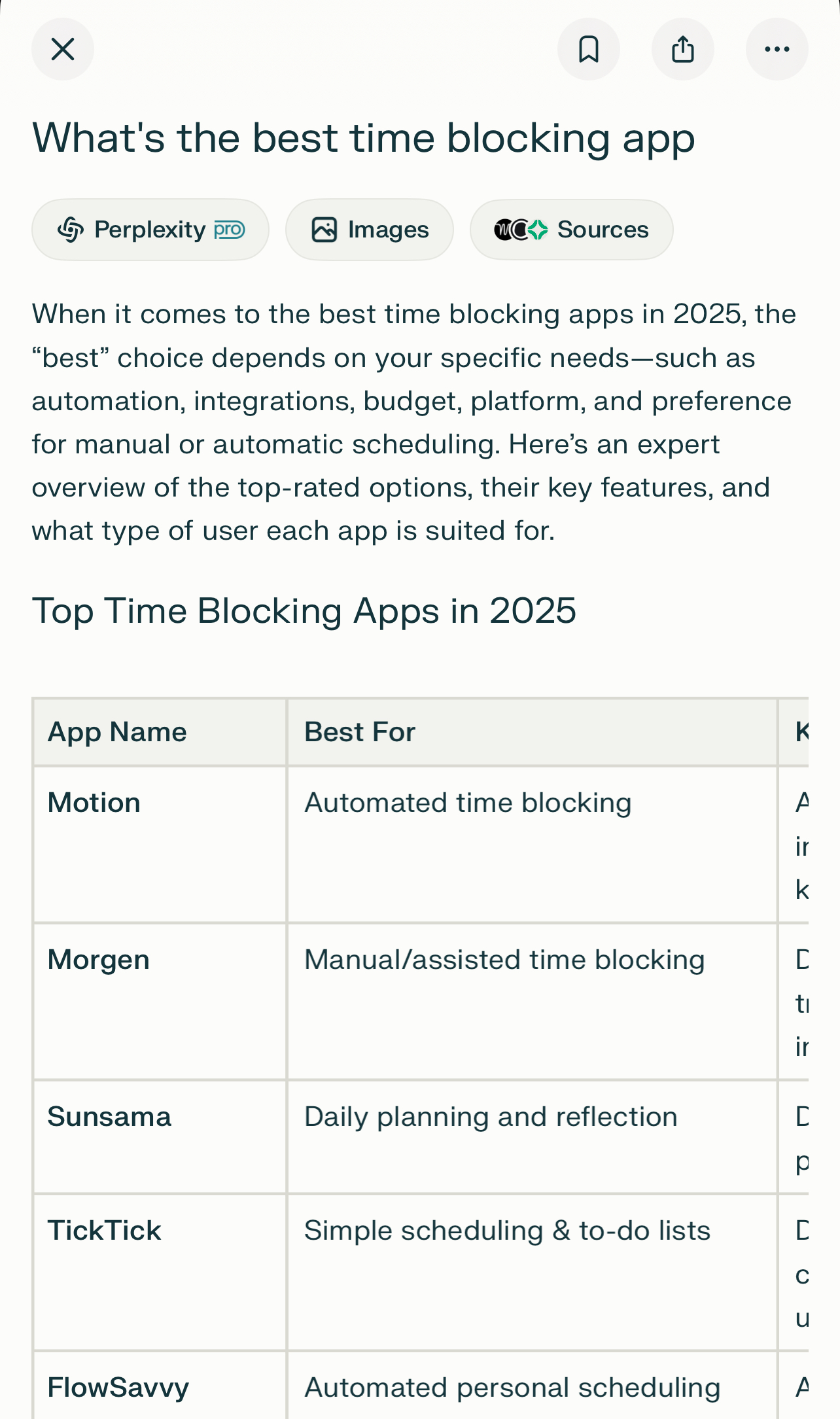
Task: Tap the Sunsama app name
Action: point(109,1117)
